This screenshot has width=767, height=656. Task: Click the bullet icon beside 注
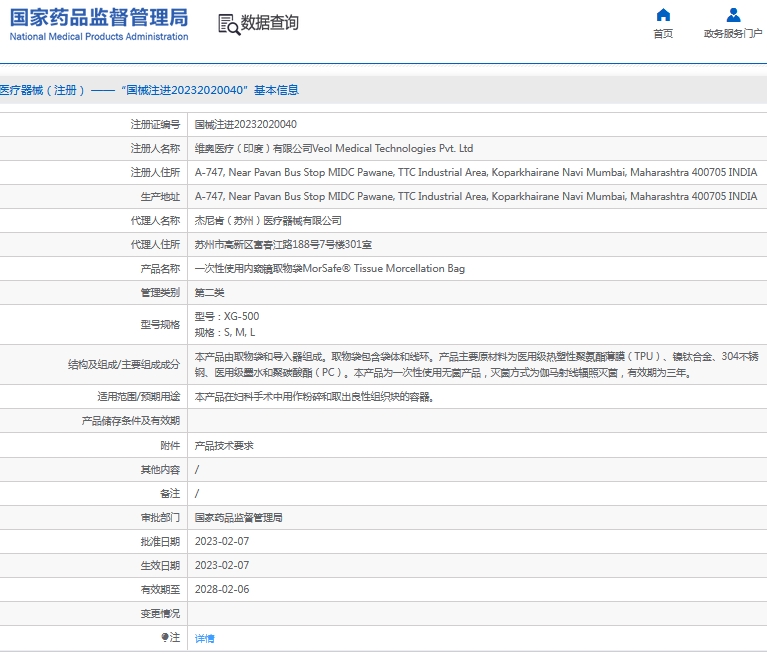point(165,637)
